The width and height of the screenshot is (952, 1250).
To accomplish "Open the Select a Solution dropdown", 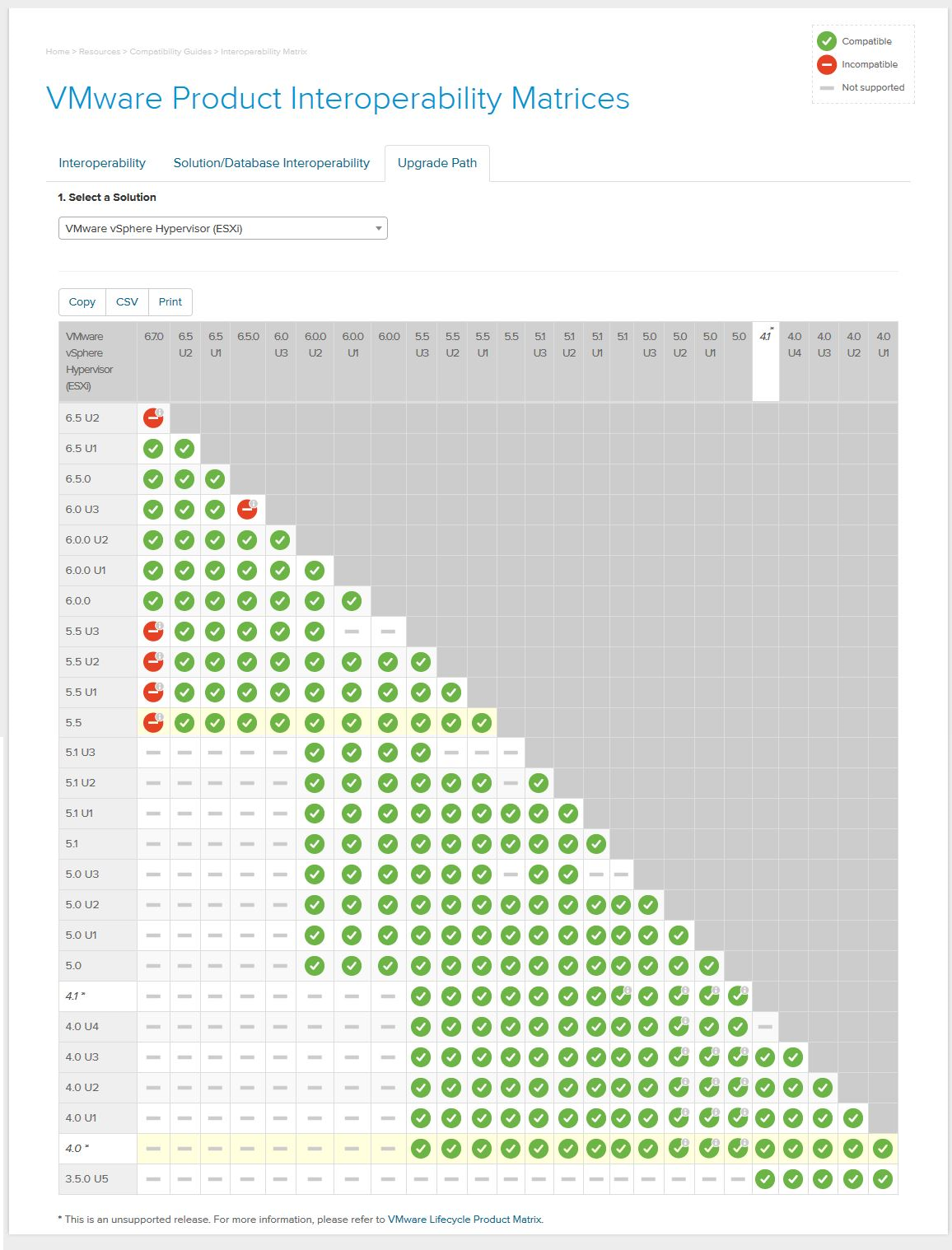I will [222, 228].
